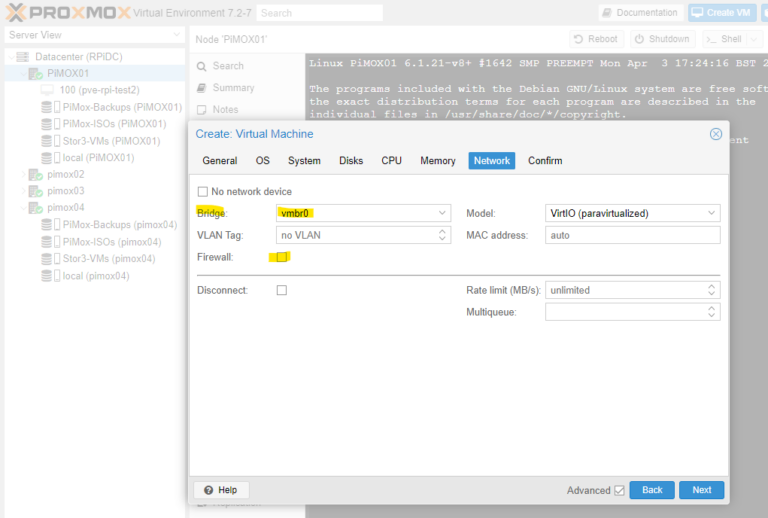Open the Shell button dropdown arrow

(754, 39)
